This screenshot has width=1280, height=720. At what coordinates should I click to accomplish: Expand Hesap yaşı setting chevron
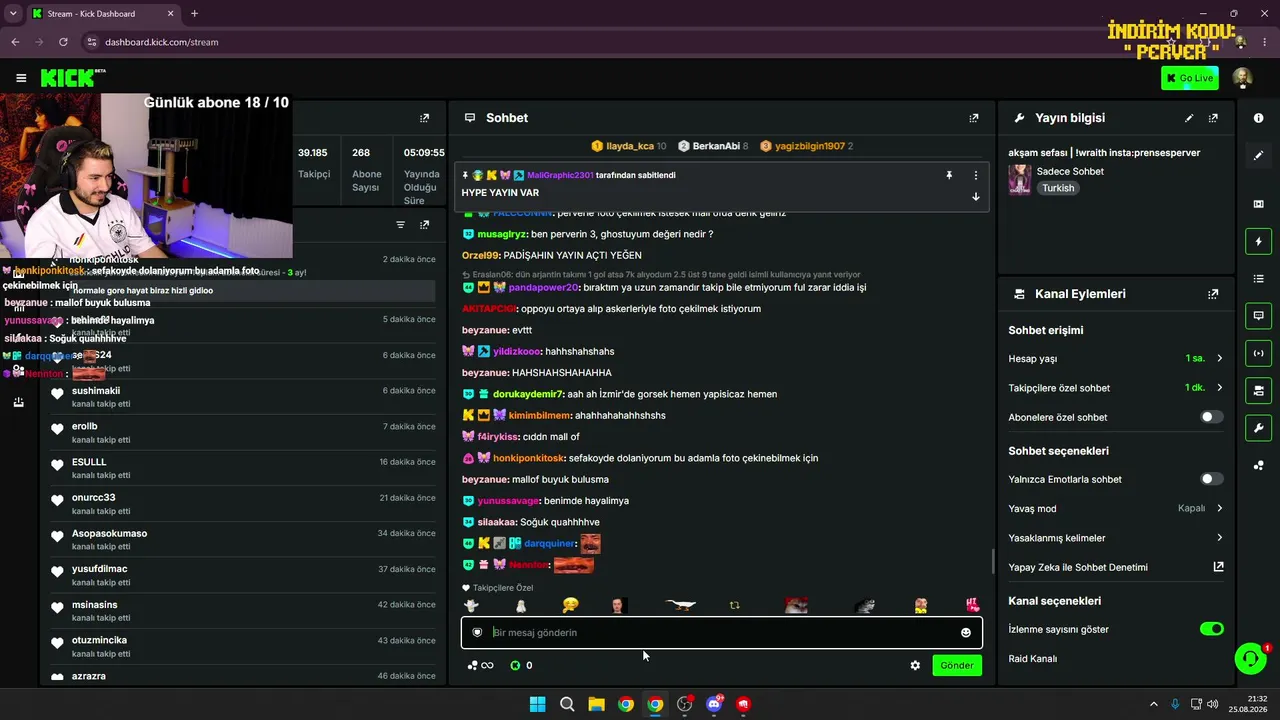pyautogui.click(x=1219, y=358)
